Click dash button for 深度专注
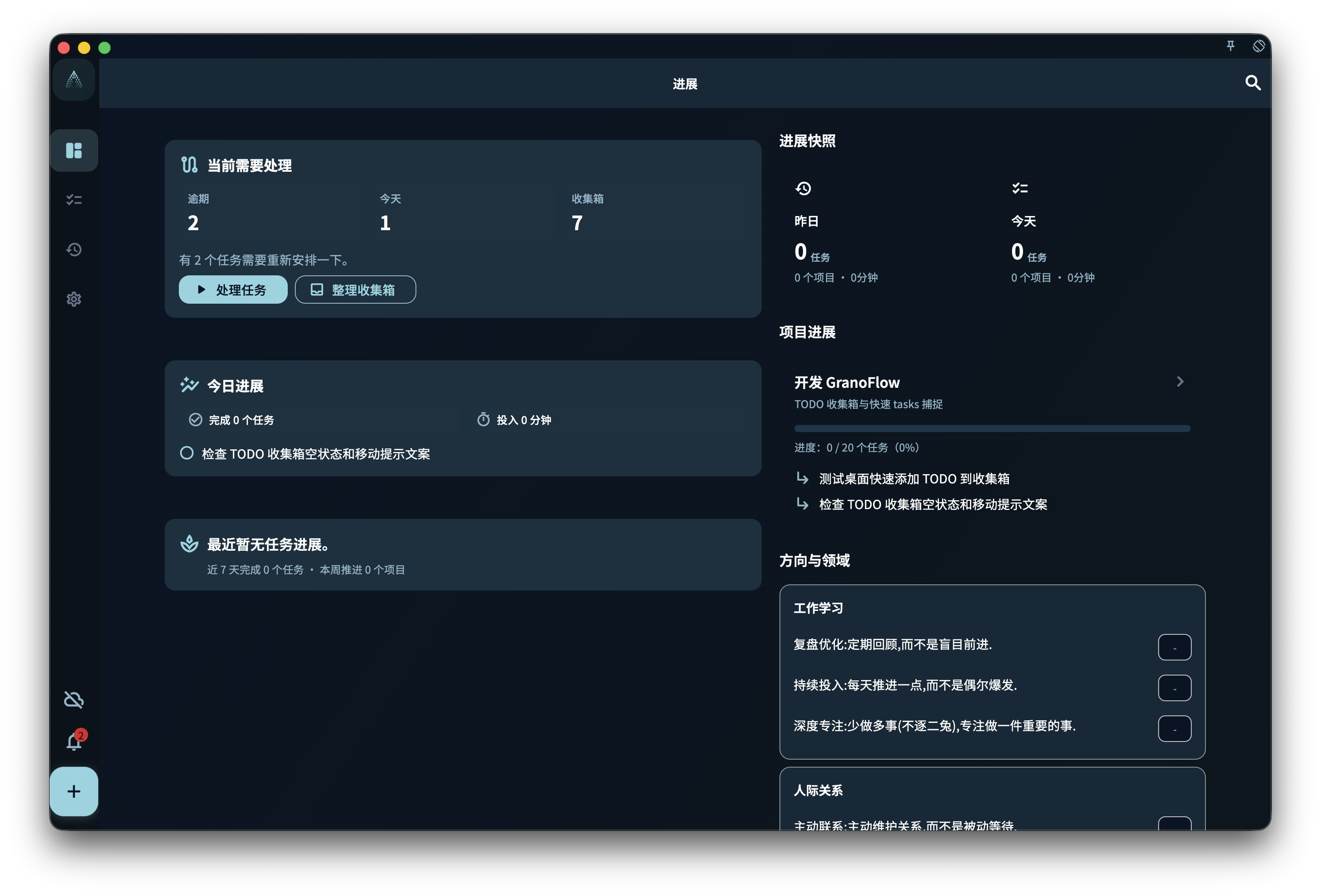 click(x=1174, y=728)
